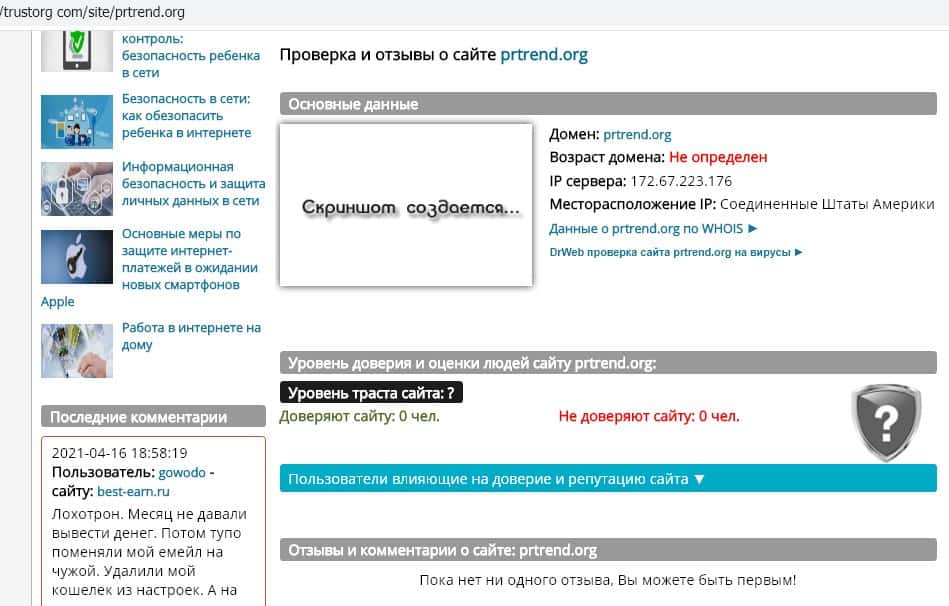The height and width of the screenshot is (606, 949).
Task: Click the 'Не доверяют сайту: 0 чел.' text
Action: (649, 417)
